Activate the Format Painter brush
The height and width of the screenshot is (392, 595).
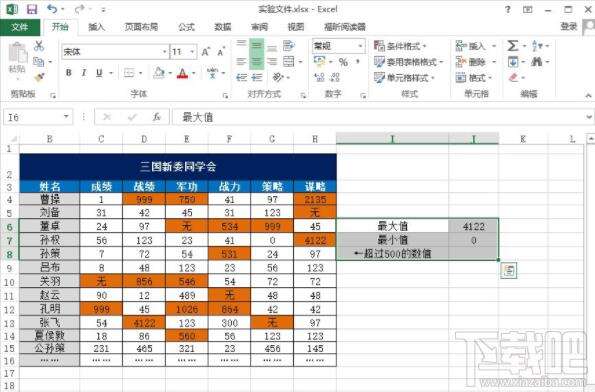[39, 77]
